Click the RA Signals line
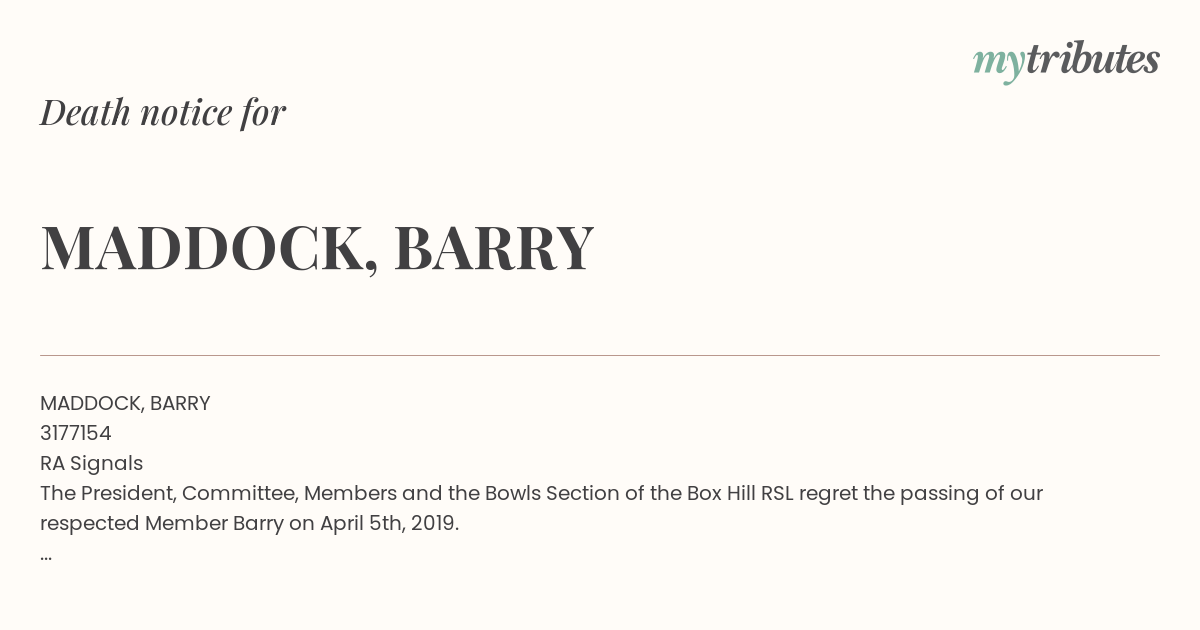Image resolution: width=1200 pixels, height=630 pixels. click(91, 464)
